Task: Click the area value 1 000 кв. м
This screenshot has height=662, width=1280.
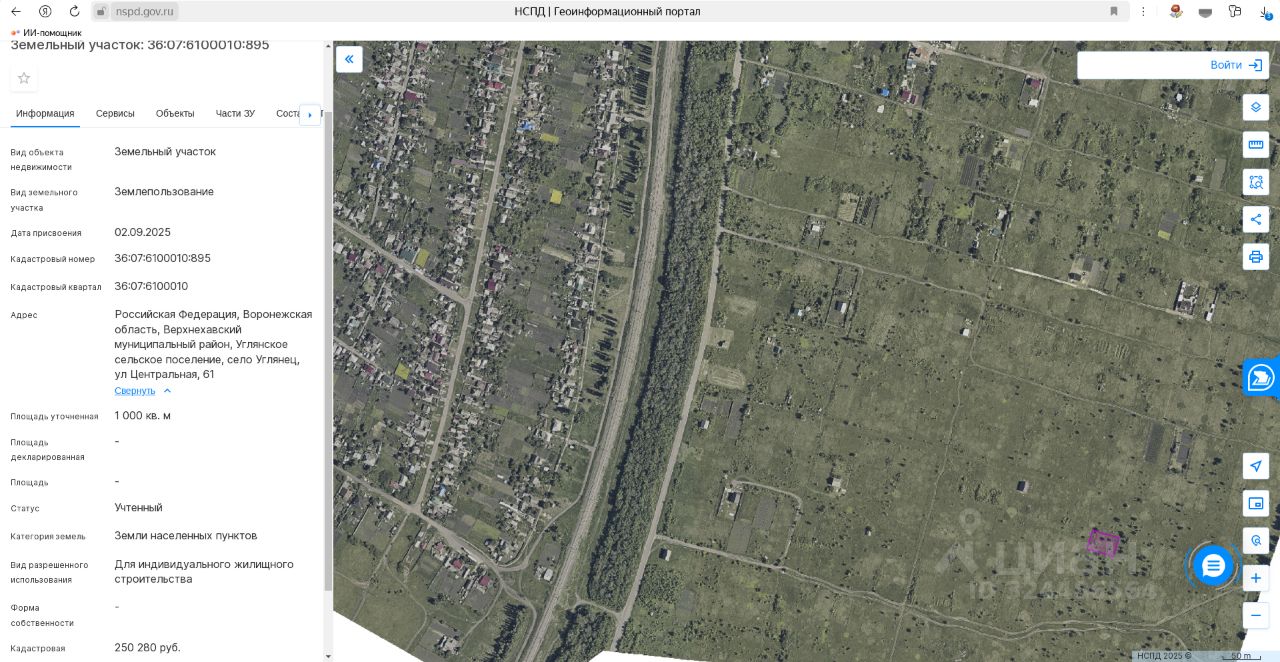Action: click(142, 416)
